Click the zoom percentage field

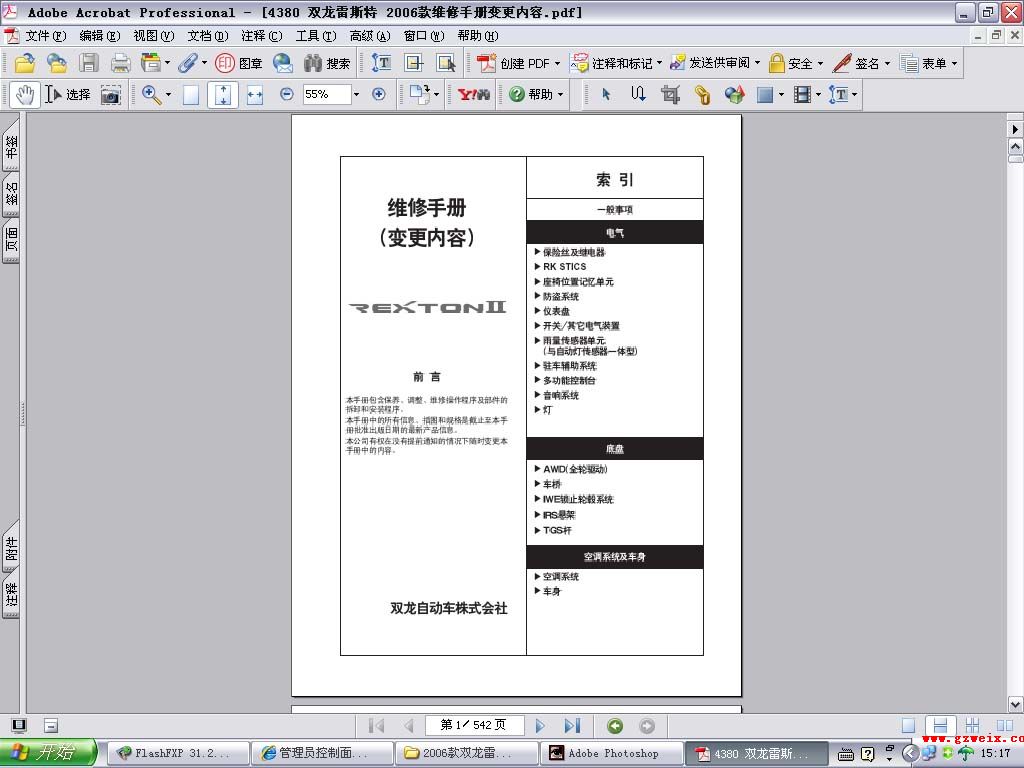pyautogui.click(x=327, y=95)
